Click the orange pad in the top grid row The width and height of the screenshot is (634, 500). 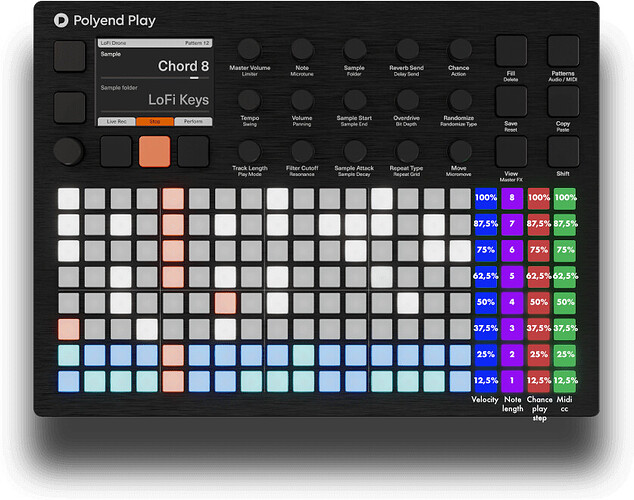click(x=173, y=198)
